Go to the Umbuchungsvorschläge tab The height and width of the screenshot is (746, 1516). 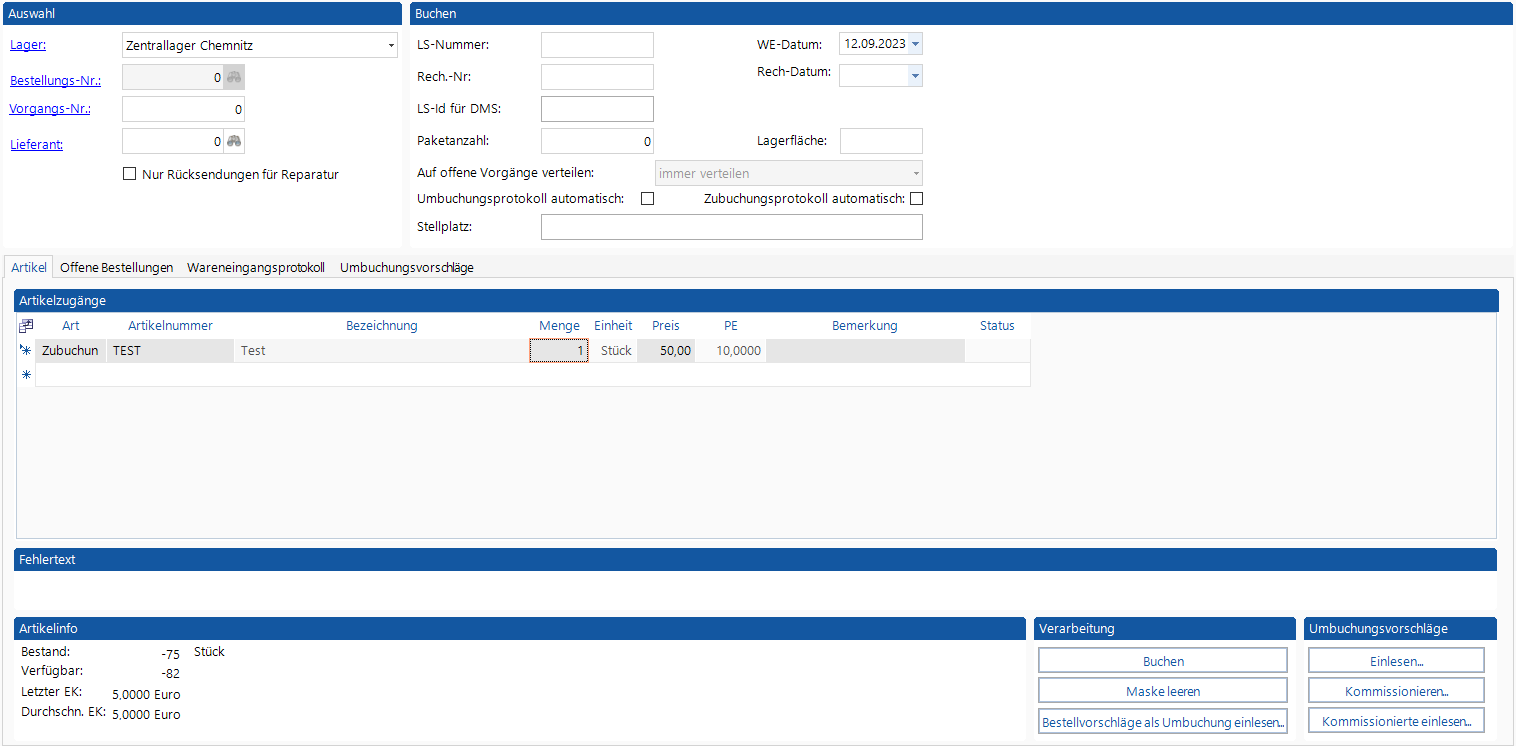coord(406,268)
